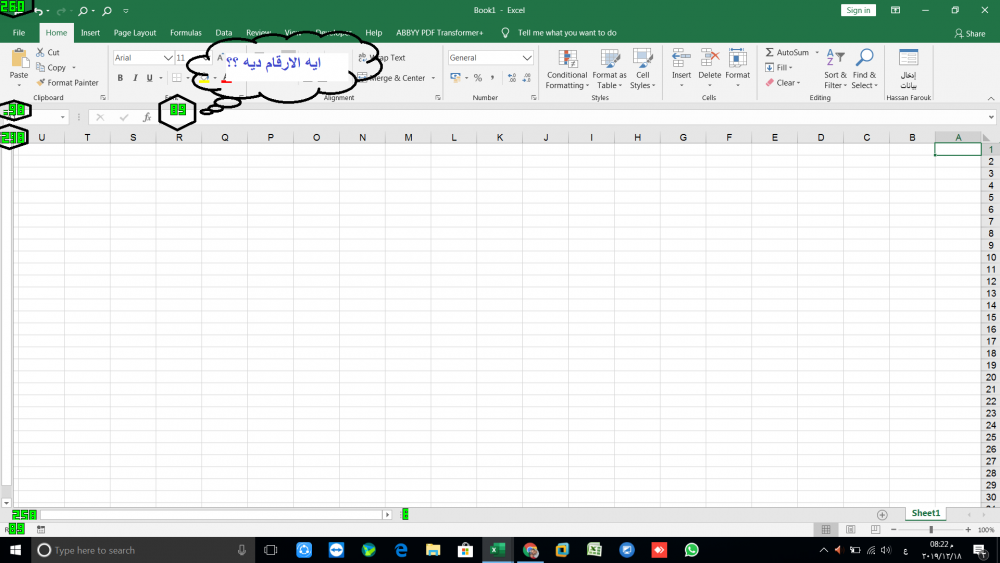The width and height of the screenshot is (1000, 563).
Task: Switch to Page Layout view in status bar
Action: click(850, 529)
